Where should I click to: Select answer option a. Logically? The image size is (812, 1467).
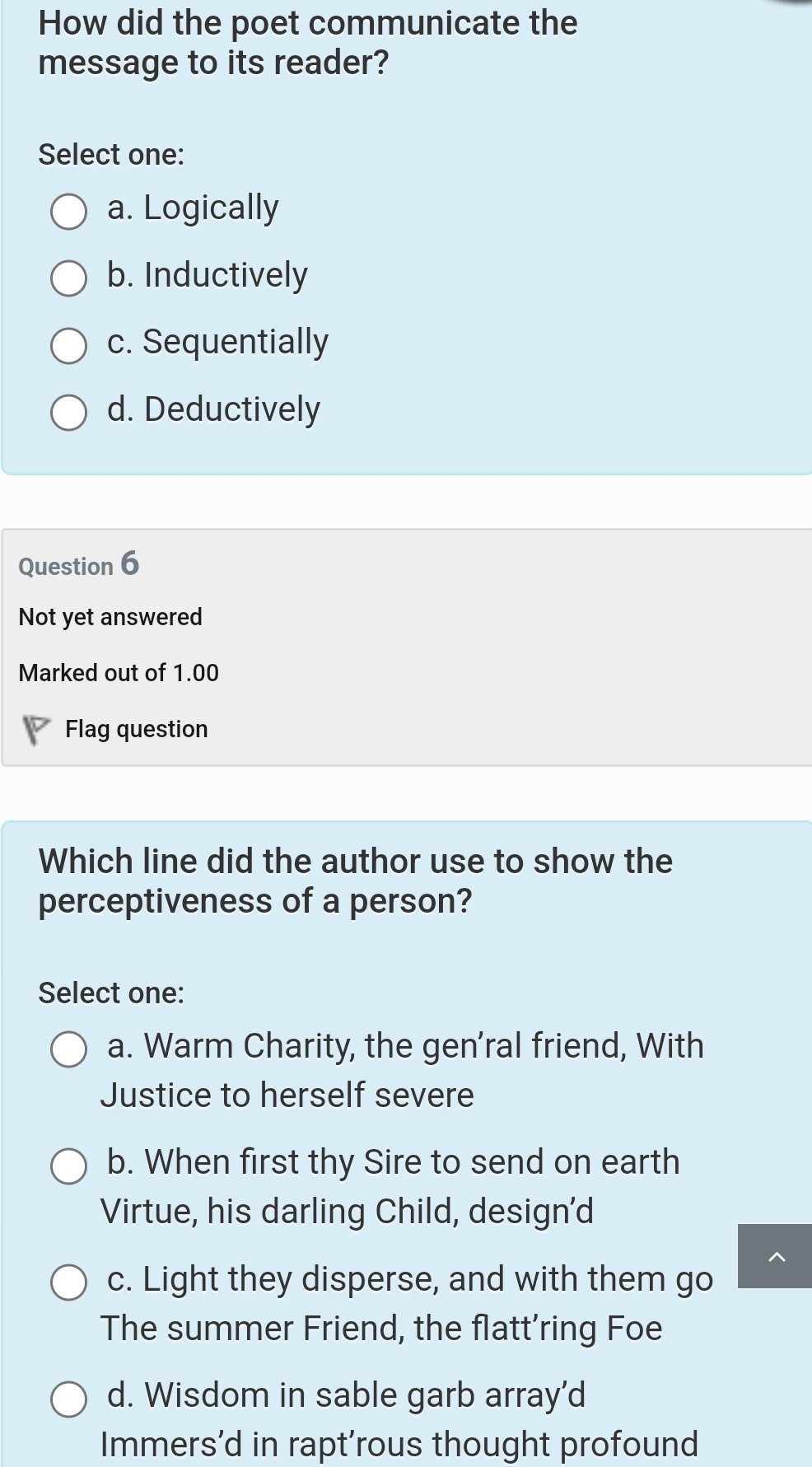pos(68,212)
